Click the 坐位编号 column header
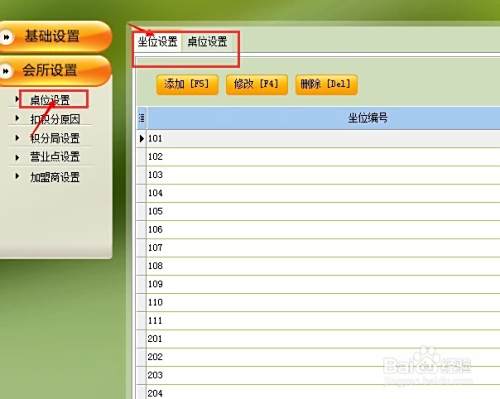 pos(323,118)
